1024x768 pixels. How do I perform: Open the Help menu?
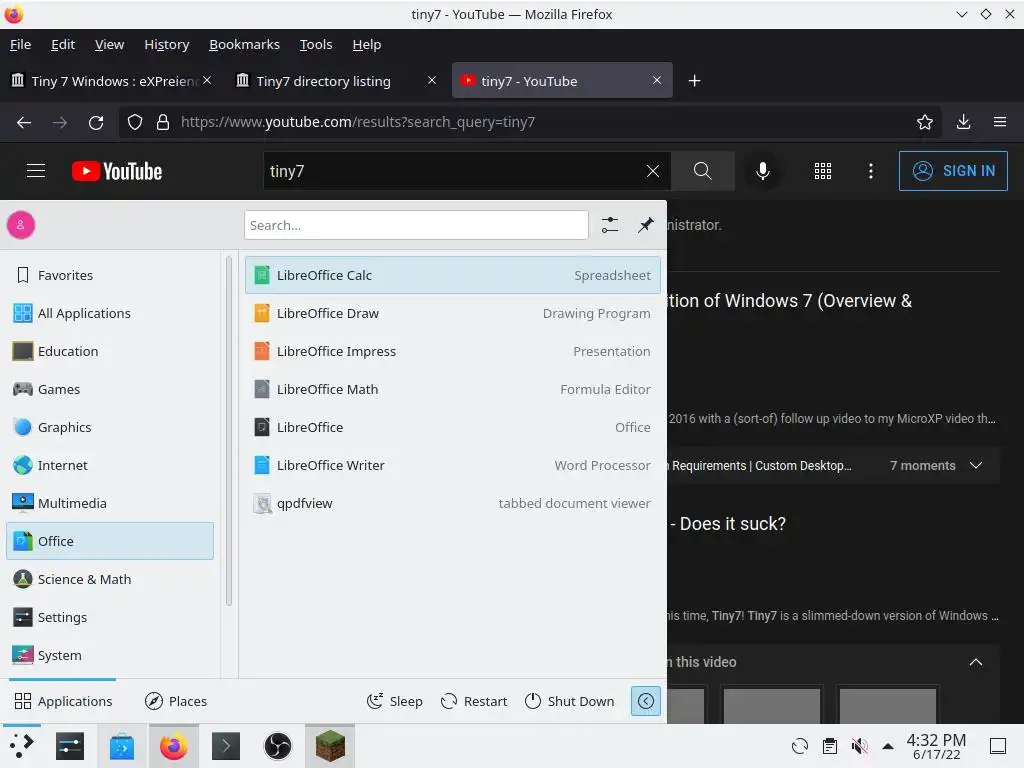pos(366,44)
